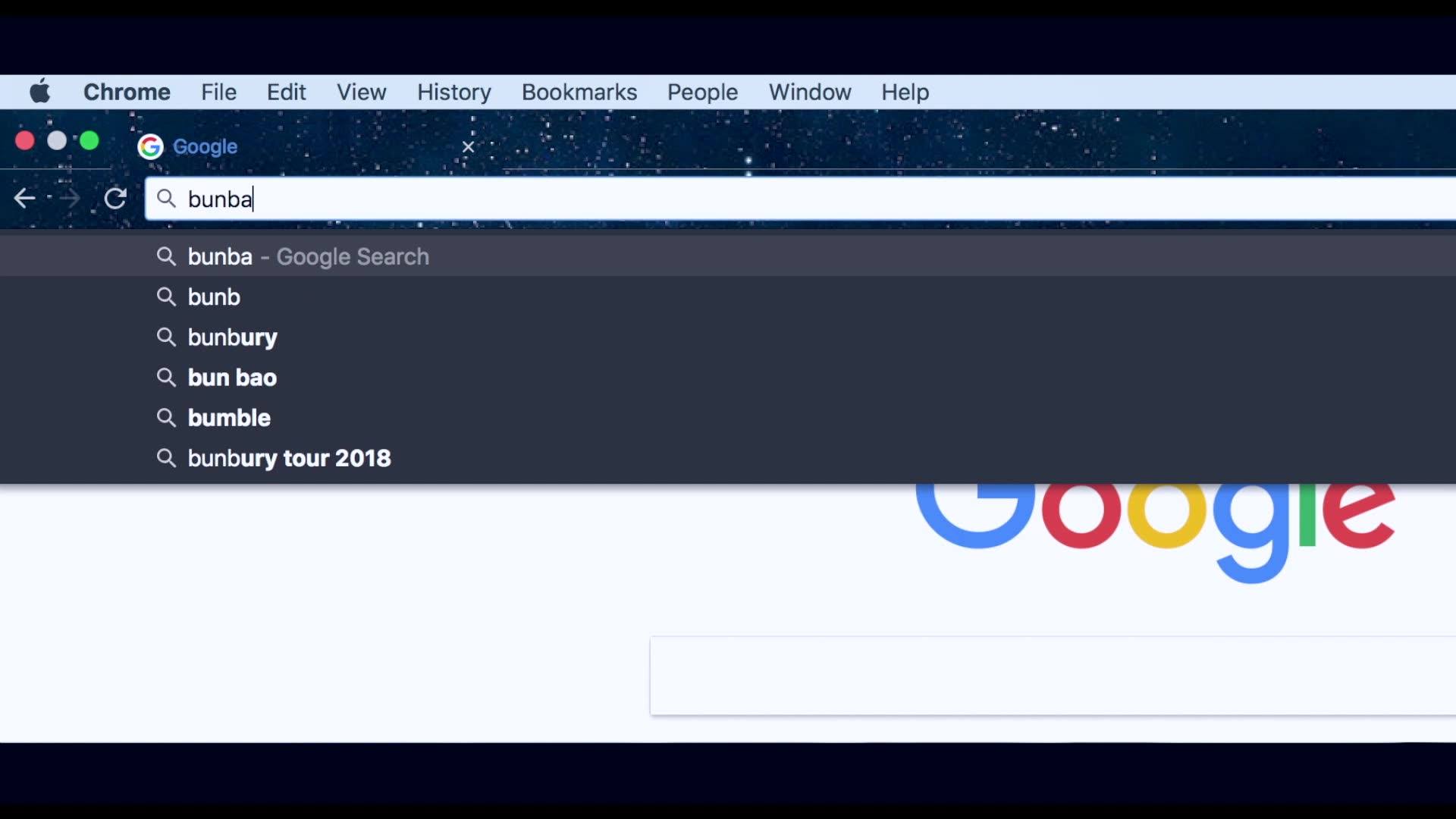Click the green fullscreen window button

point(89,141)
